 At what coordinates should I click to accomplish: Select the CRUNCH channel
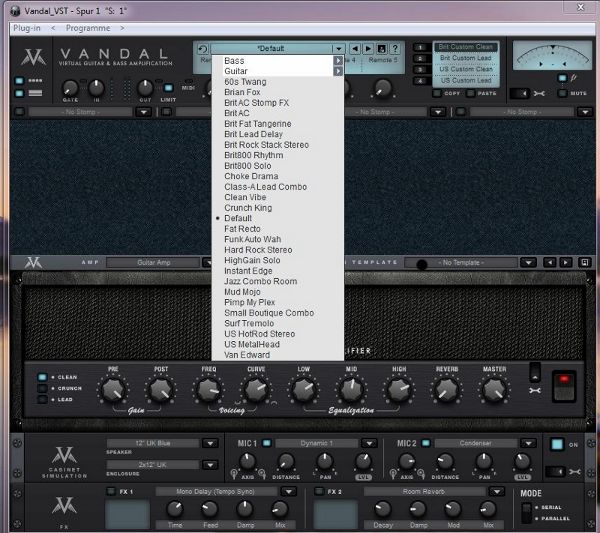[x=42, y=388]
